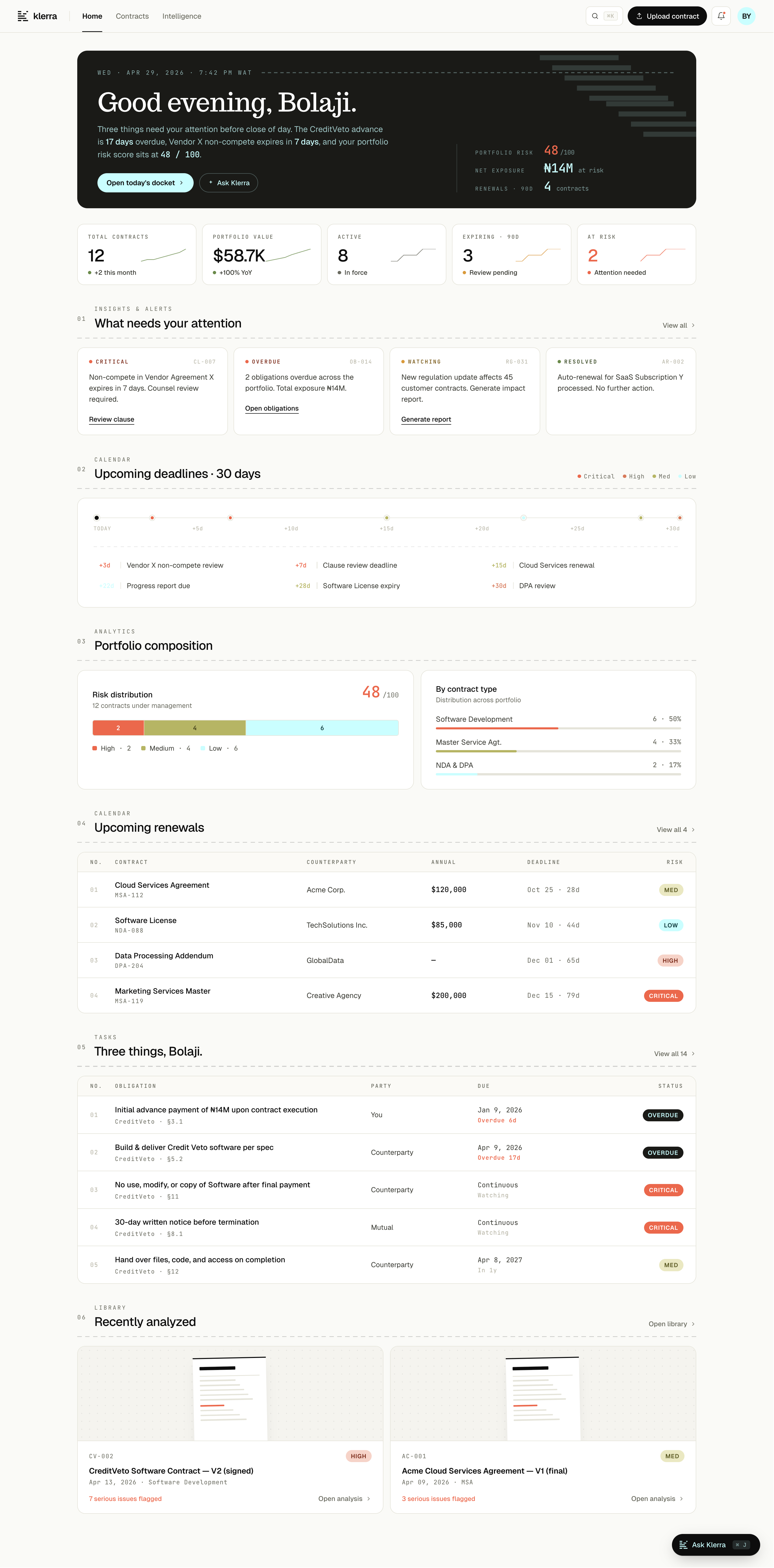The width and height of the screenshot is (774, 1568).
Task: Open the notifications bell
Action: pyautogui.click(x=721, y=16)
